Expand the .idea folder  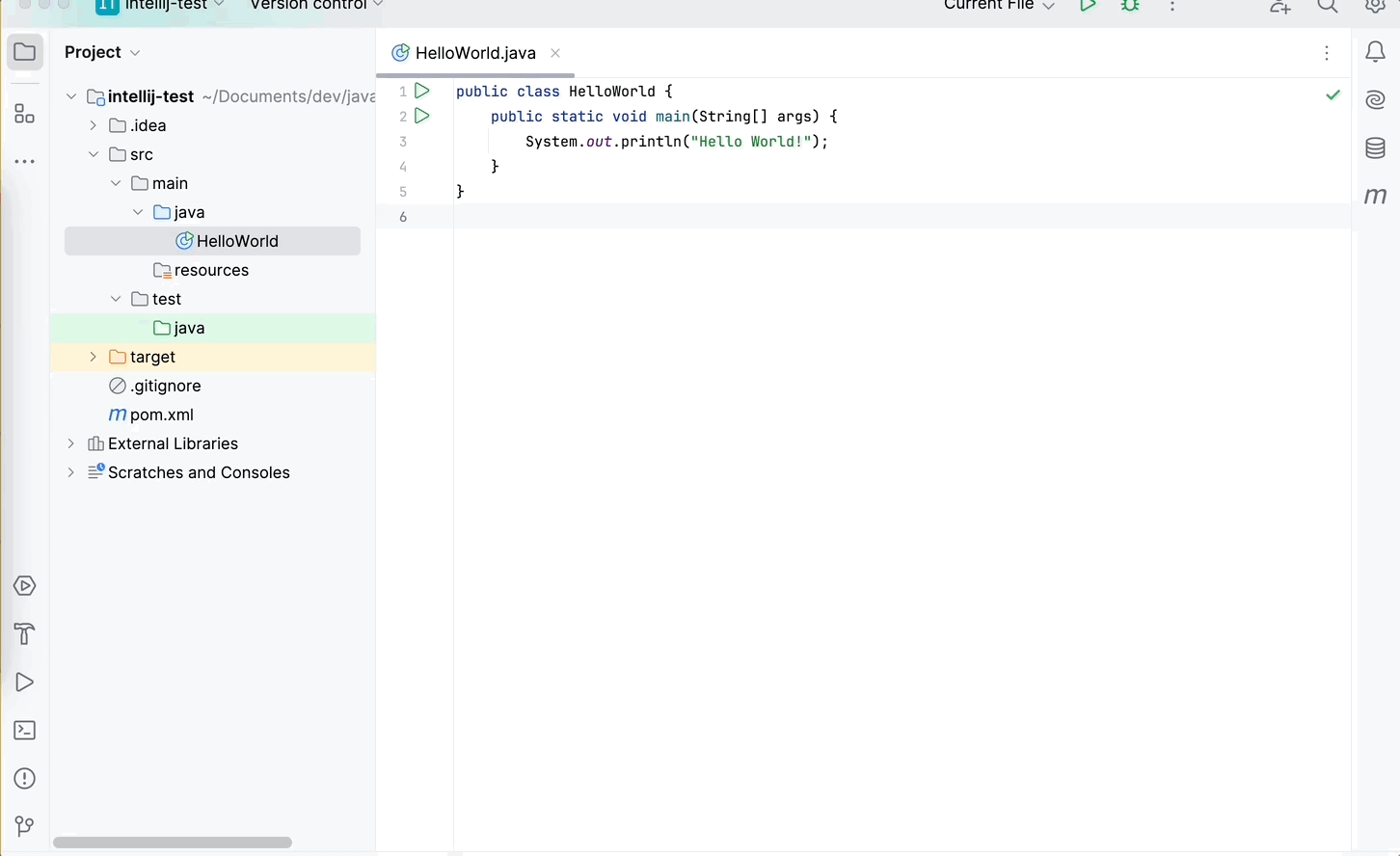[94, 125]
